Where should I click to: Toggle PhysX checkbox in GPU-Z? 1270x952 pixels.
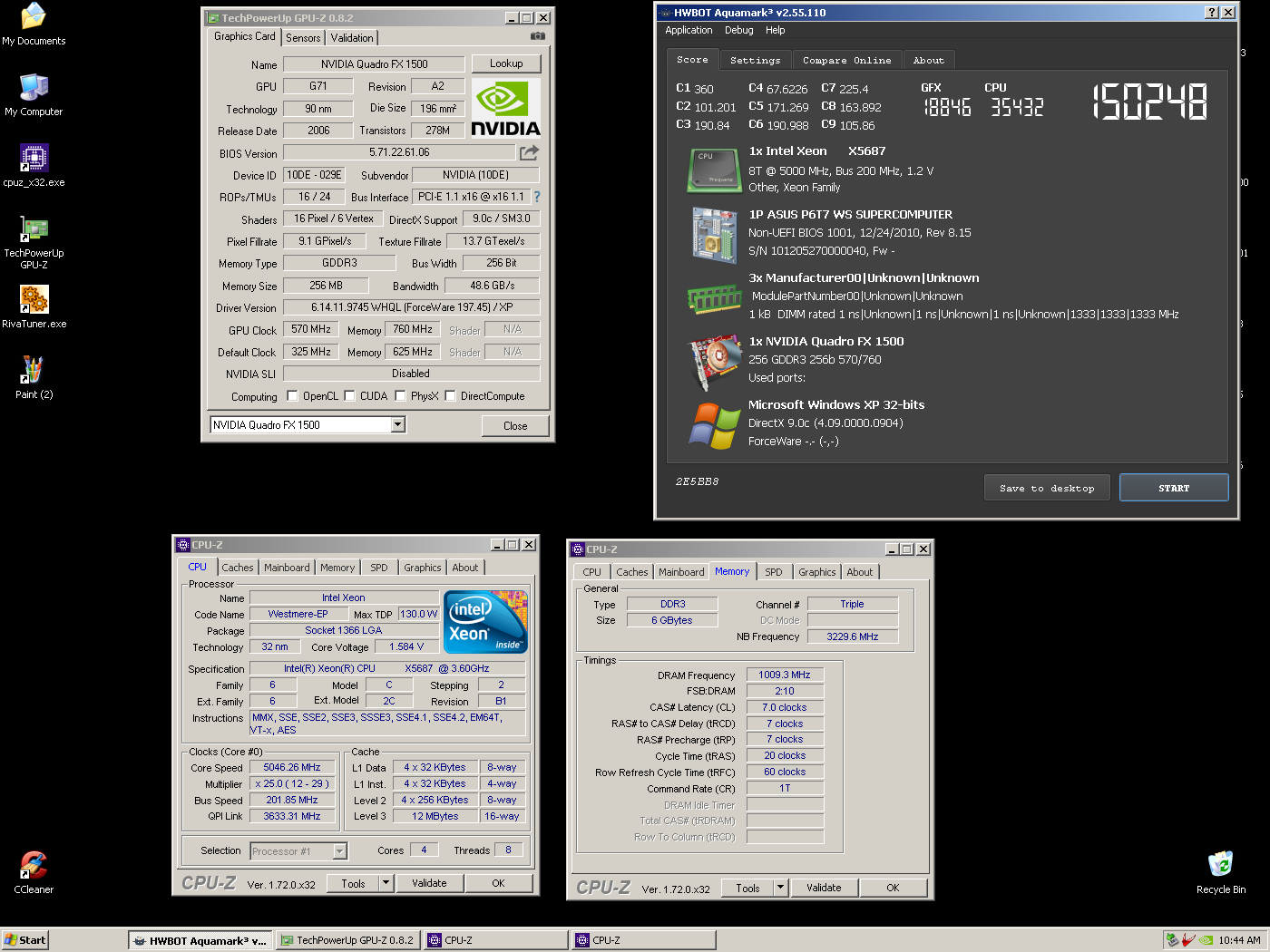(x=400, y=395)
